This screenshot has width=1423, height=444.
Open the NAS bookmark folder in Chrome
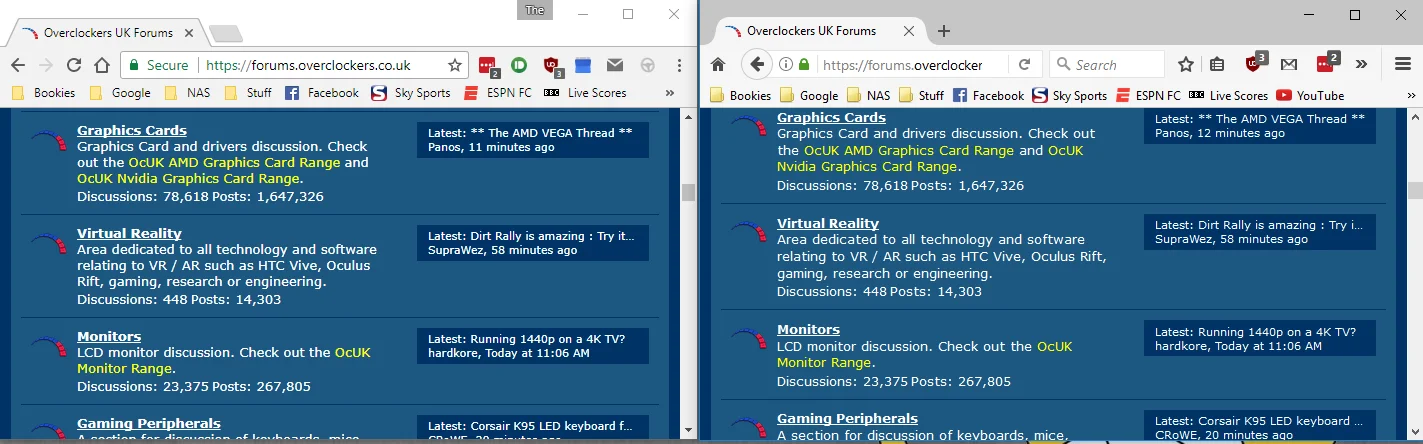coord(187,93)
